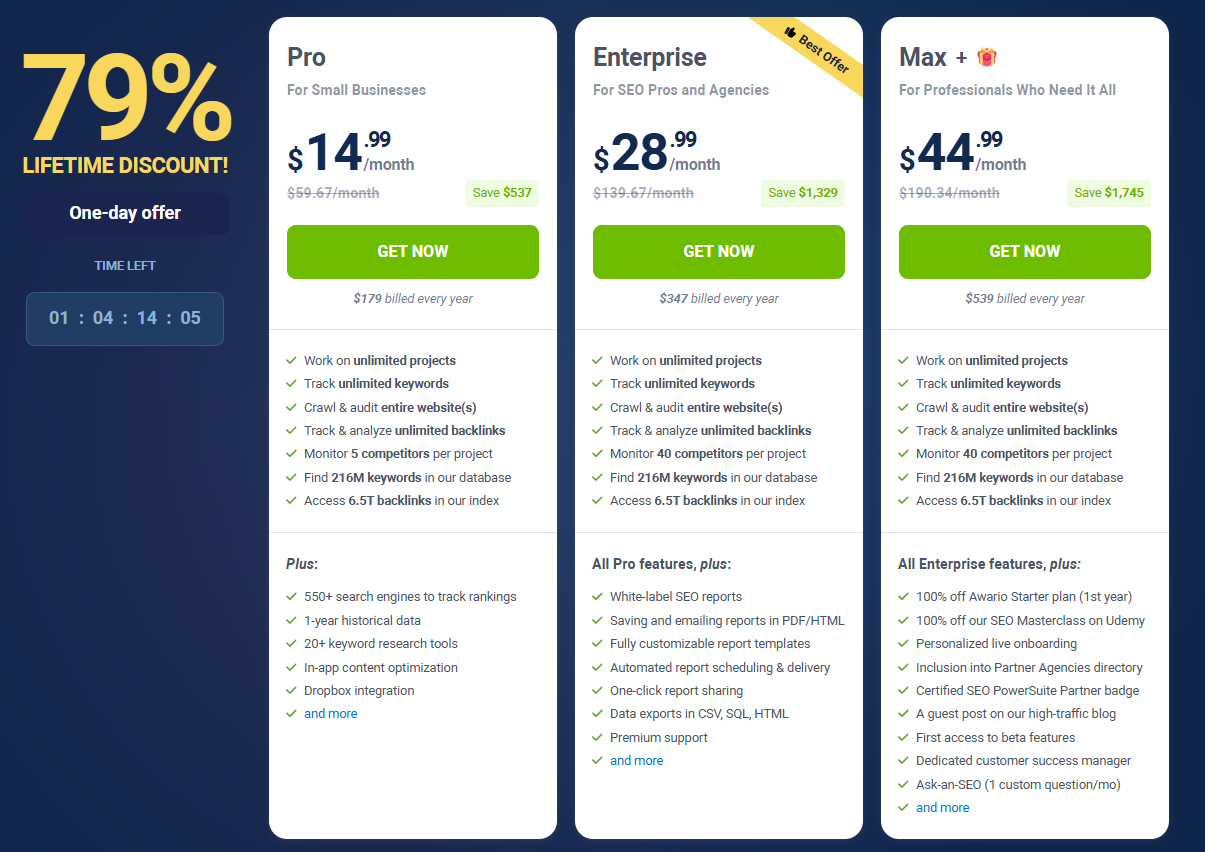The height and width of the screenshot is (852, 1205).
Task: Click the One-day offer badge
Action: [x=125, y=213]
